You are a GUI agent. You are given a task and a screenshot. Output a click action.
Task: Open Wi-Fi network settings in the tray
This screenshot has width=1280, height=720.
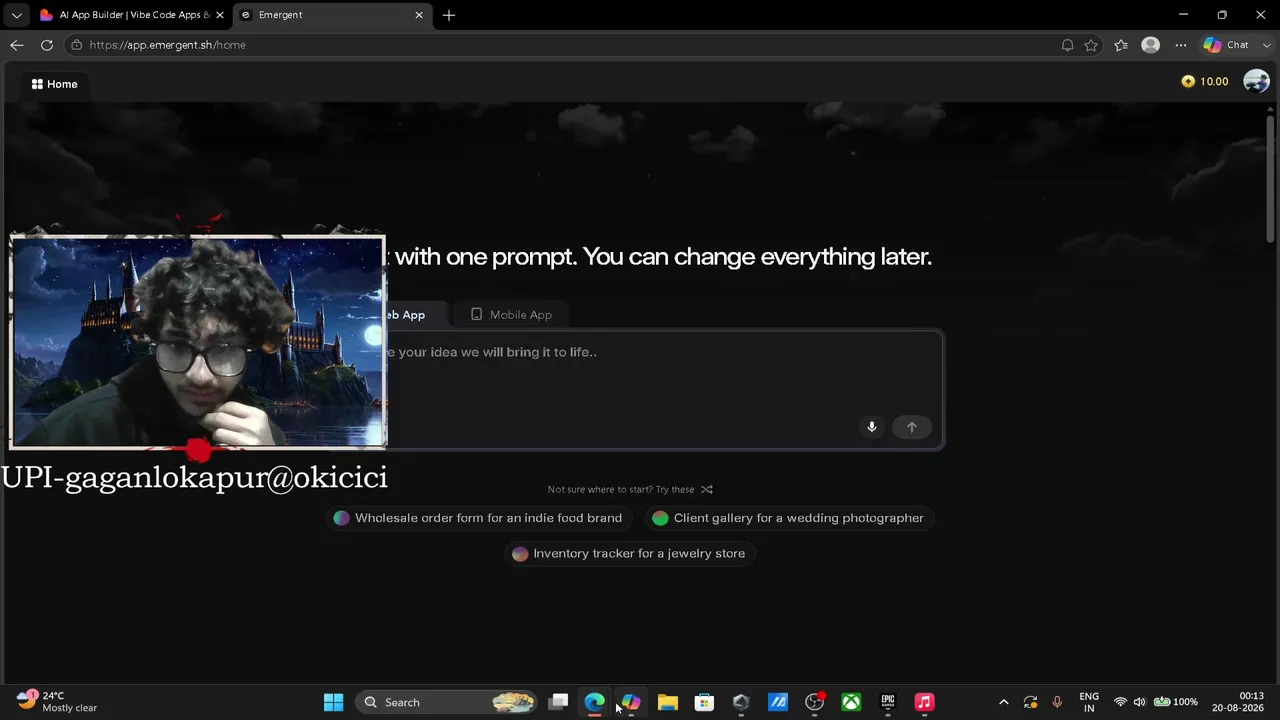coord(1121,702)
